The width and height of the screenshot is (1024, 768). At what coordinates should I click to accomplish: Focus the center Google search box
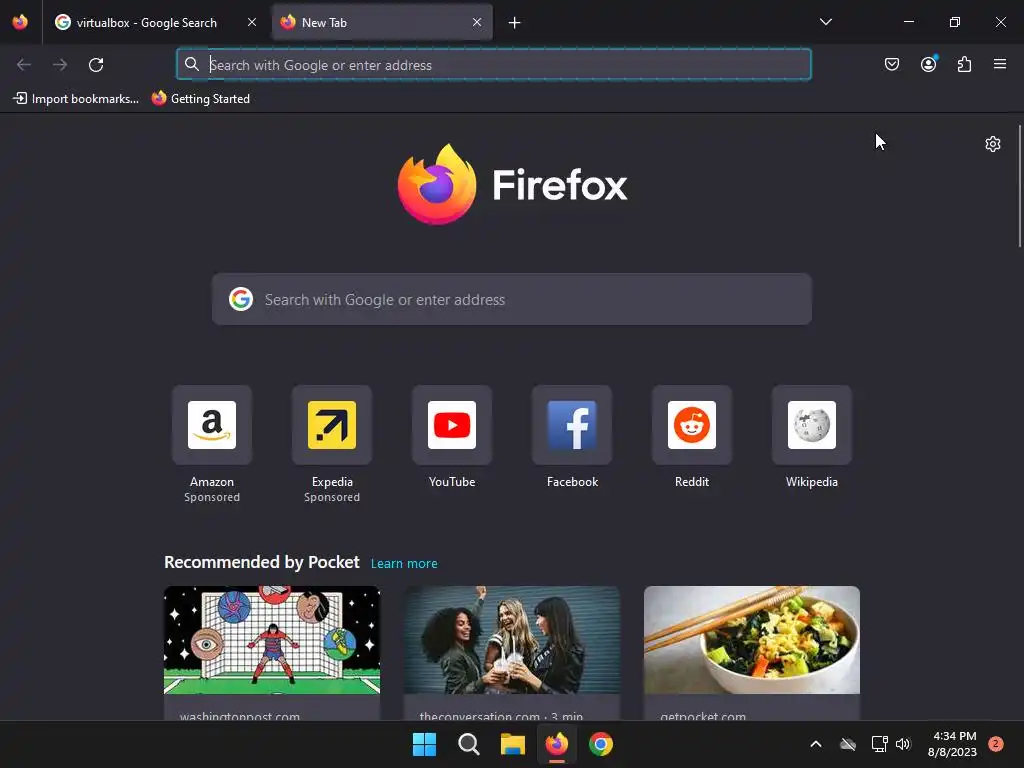tap(511, 299)
